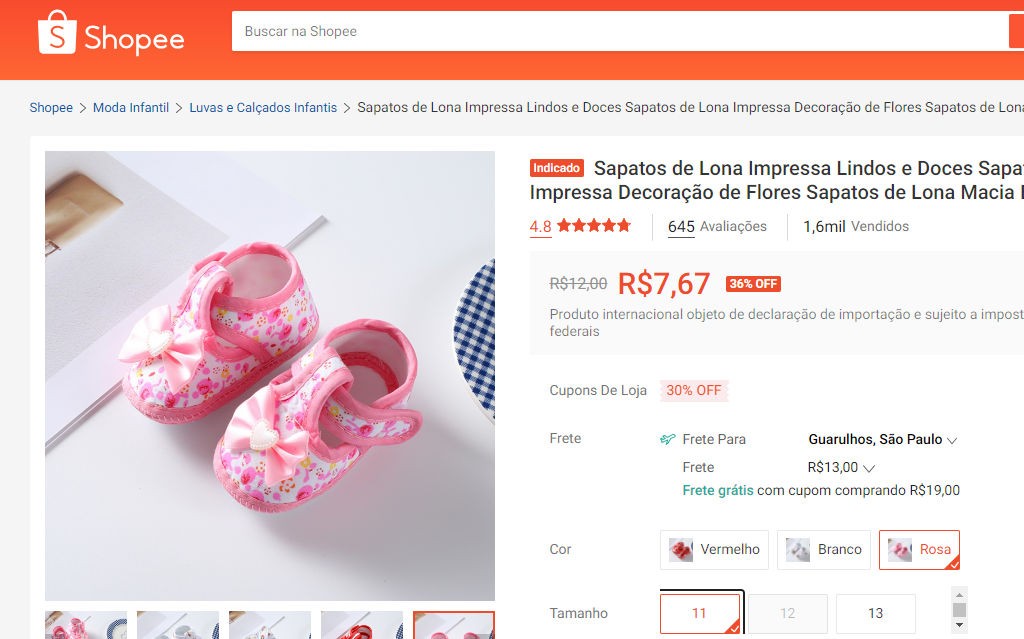Expand the Guarulhos, São Paulo shipping destination dropdown

(x=883, y=439)
